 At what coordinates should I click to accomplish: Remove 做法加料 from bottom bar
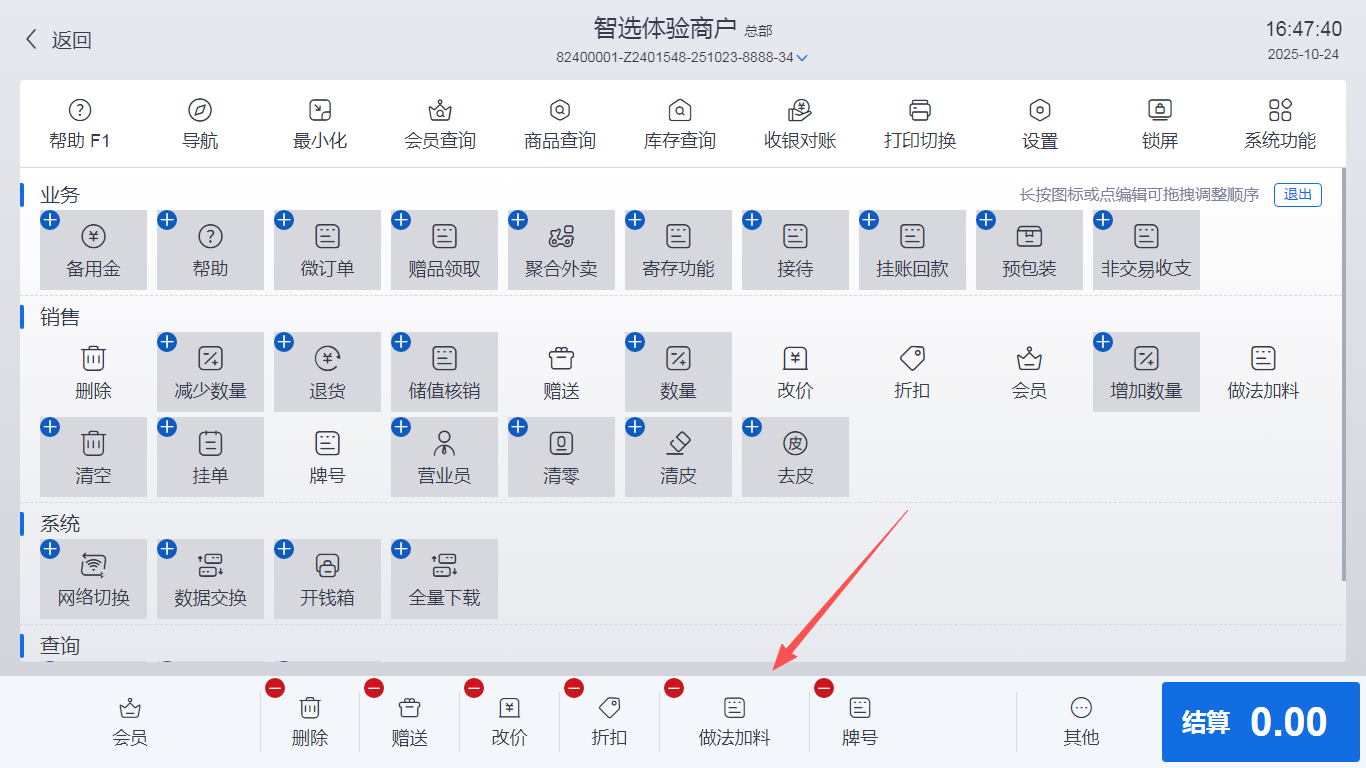click(674, 688)
